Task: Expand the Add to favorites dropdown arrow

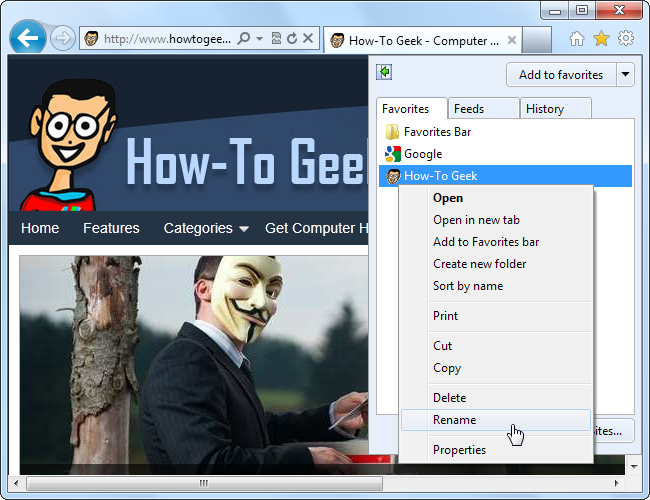Action: (626, 75)
